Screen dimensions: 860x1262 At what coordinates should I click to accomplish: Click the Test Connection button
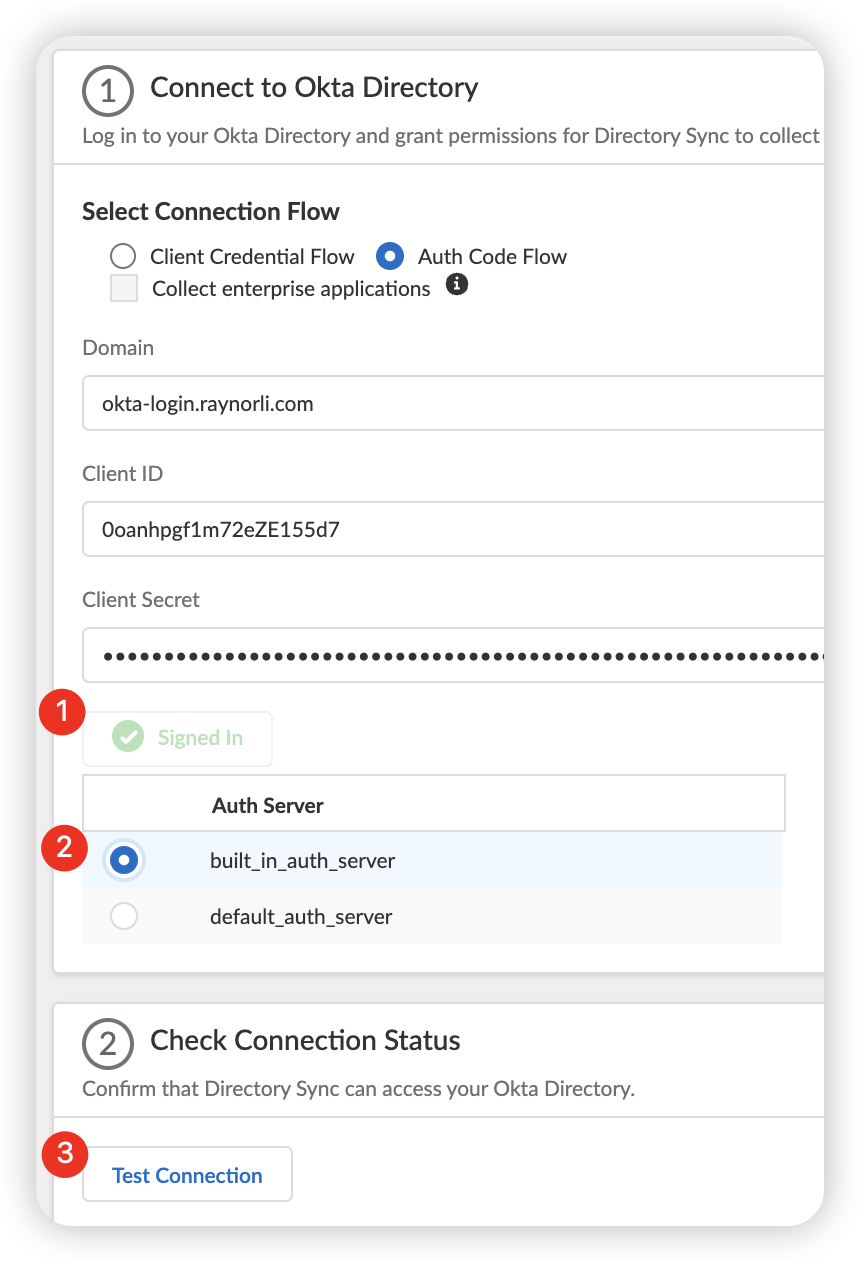pos(187,1175)
